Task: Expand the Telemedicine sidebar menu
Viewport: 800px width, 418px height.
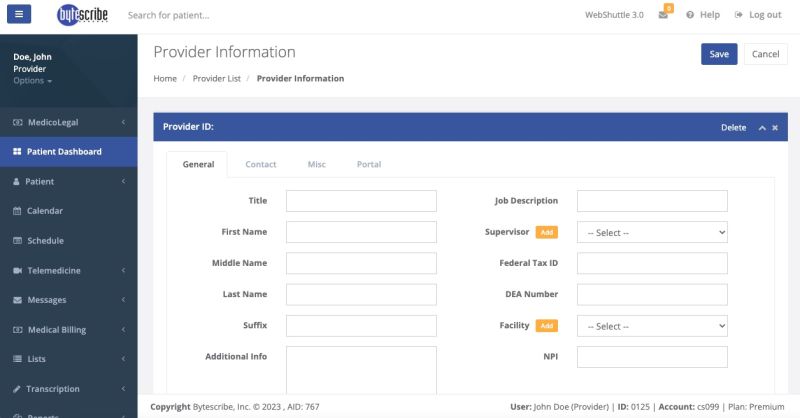Action: (68, 270)
